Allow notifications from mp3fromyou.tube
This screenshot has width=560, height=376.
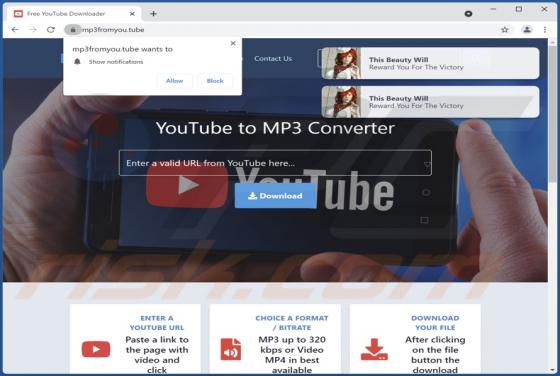click(x=174, y=81)
